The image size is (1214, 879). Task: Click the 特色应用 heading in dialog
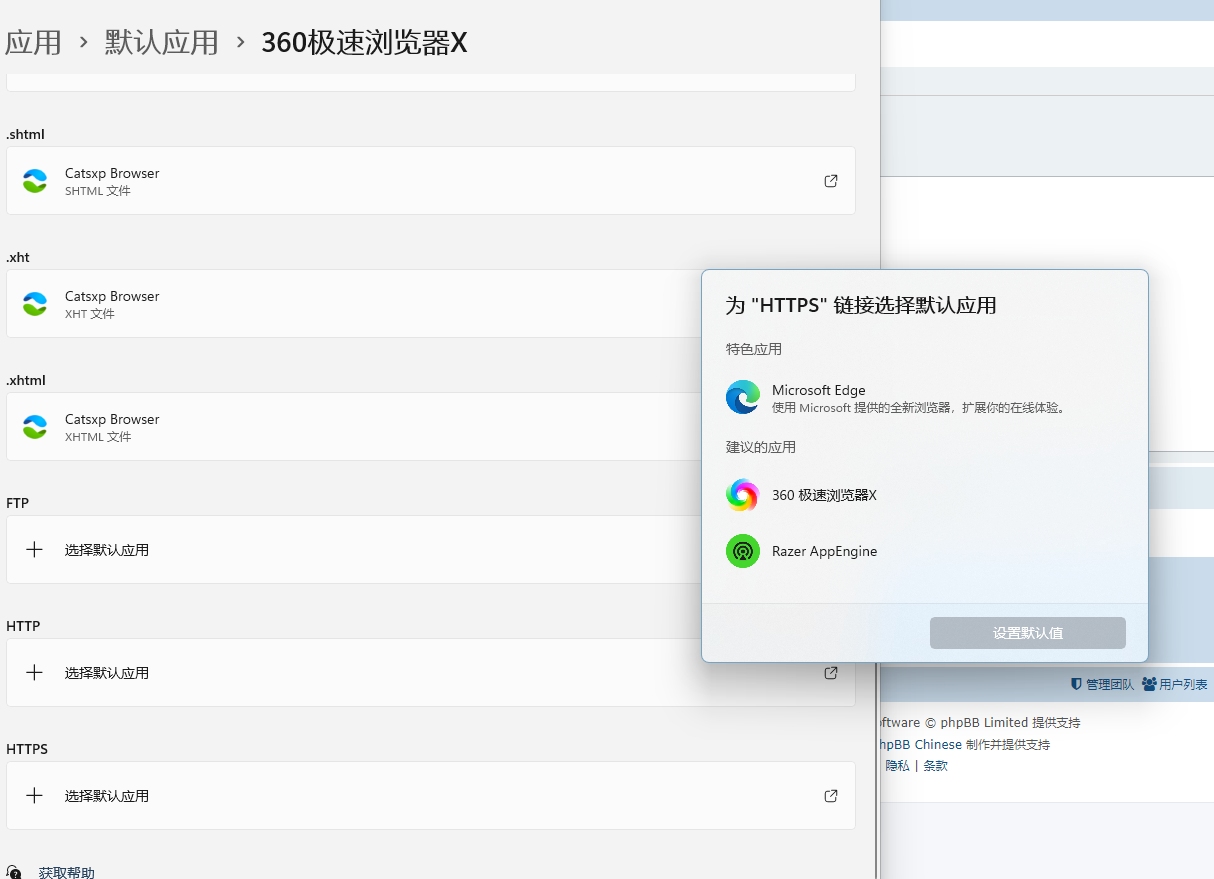click(754, 349)
